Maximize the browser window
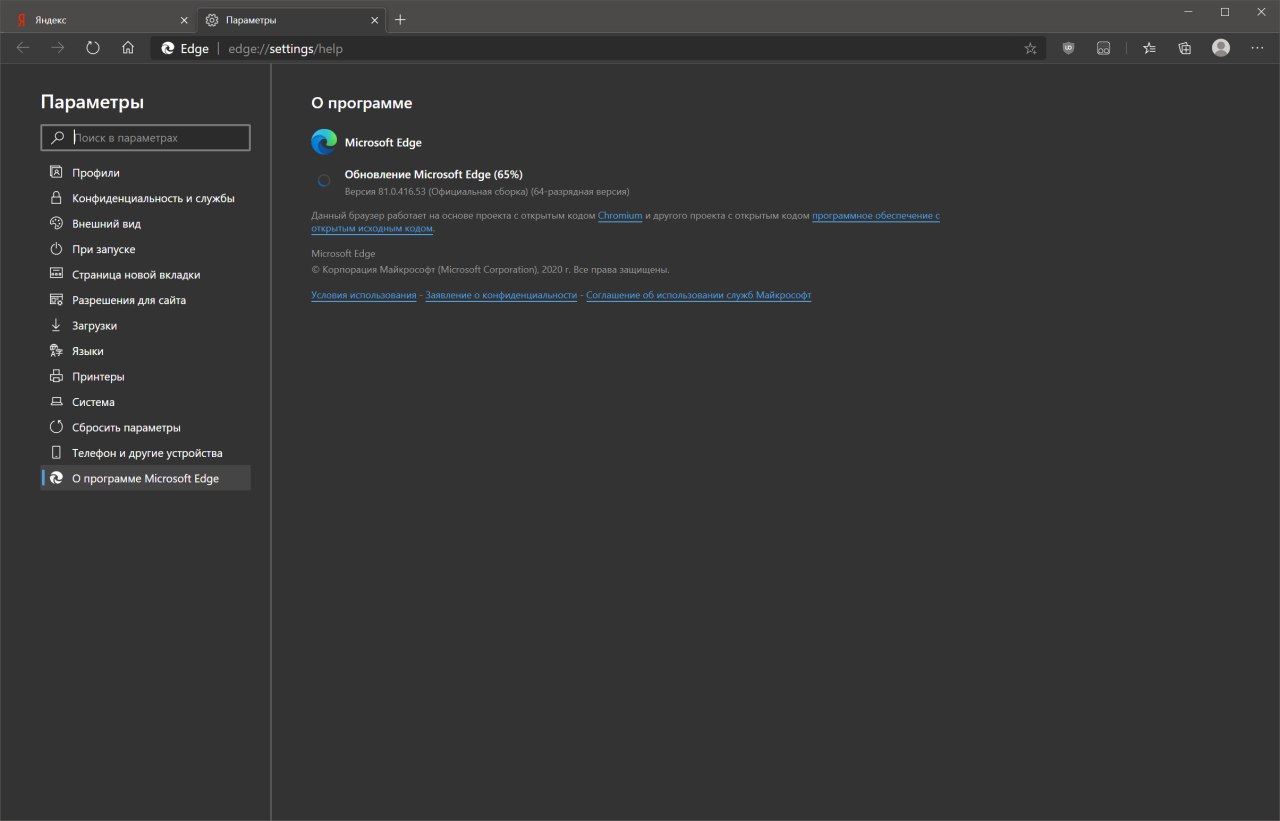Viewport: 1280px width, 821px height. [1225, 12]
